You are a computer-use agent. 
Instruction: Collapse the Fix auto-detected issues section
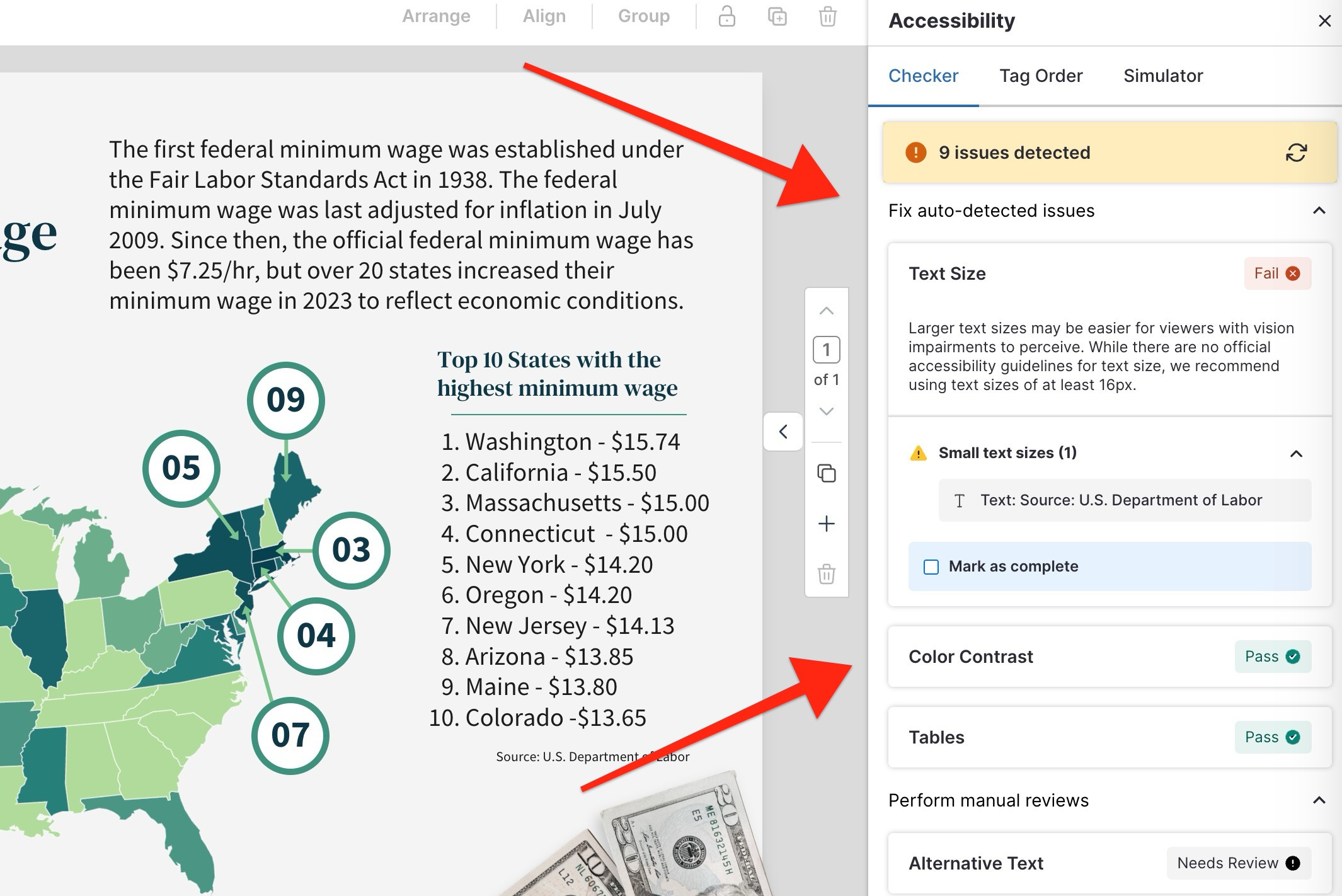click(x=1320, y=211)
